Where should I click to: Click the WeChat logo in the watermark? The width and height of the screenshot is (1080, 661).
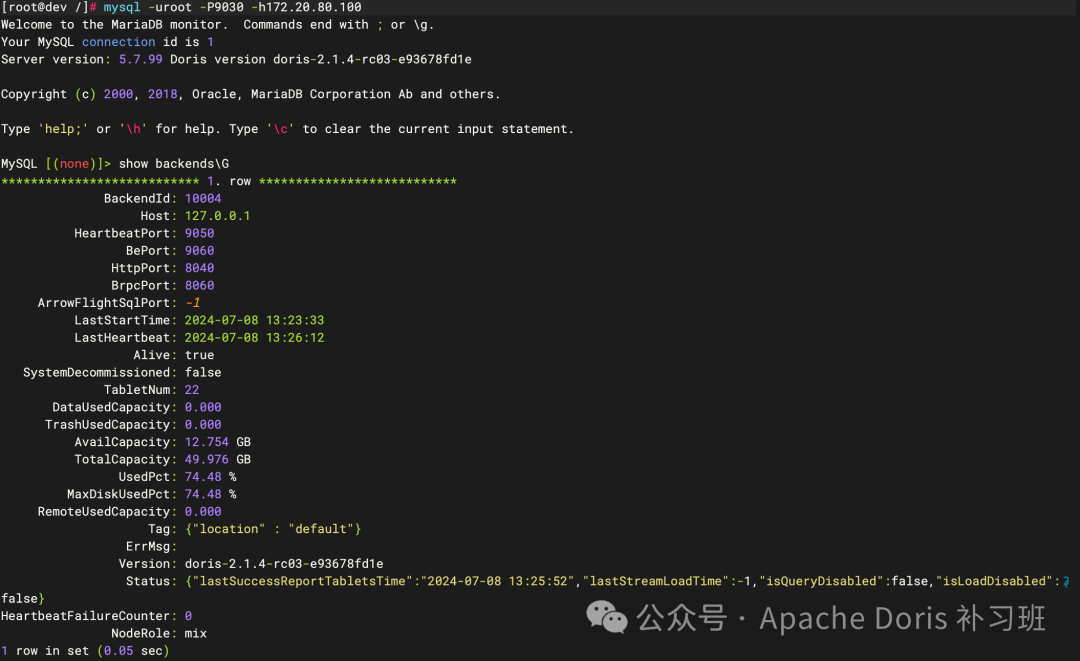coord(607,619)
